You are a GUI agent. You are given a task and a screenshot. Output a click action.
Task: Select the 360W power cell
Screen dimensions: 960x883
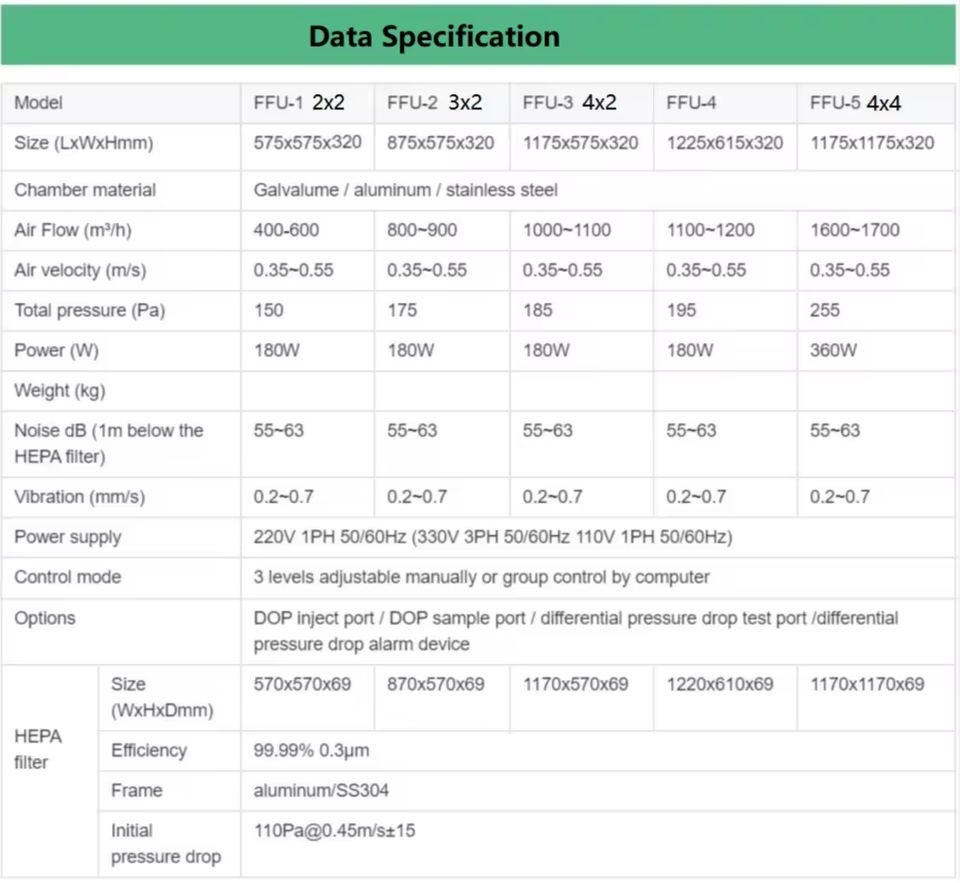833,351
